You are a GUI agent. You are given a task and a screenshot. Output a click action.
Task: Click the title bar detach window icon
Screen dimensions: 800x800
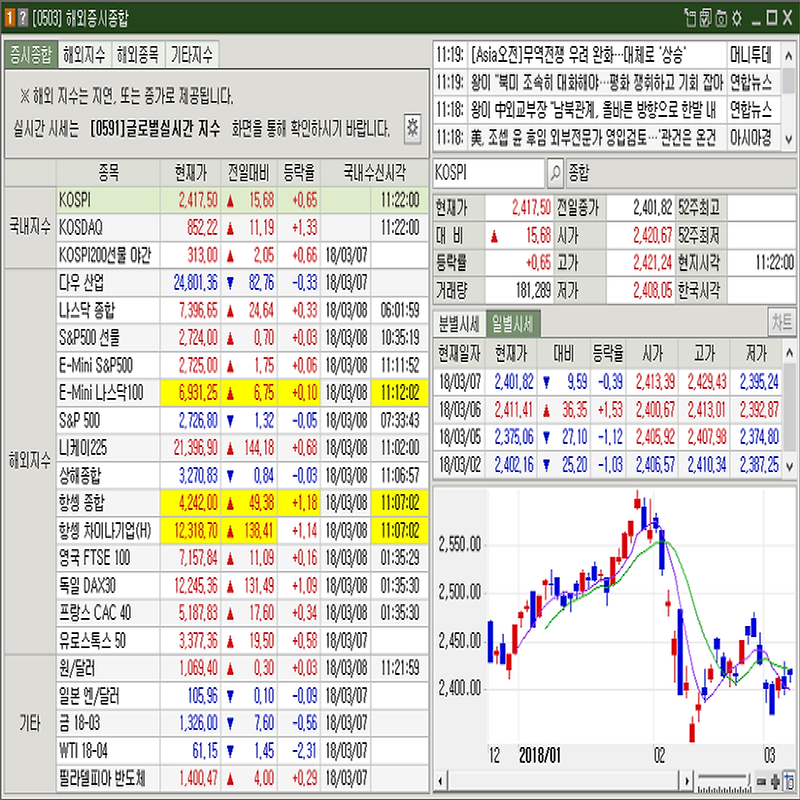pos(690,18)
